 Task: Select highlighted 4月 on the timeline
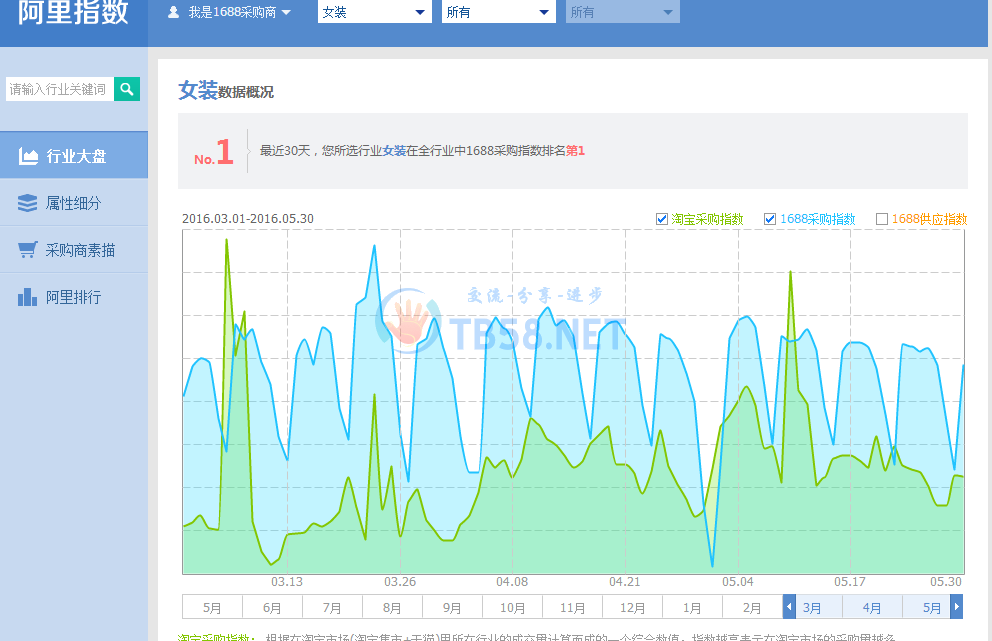[x=872, y=607]
